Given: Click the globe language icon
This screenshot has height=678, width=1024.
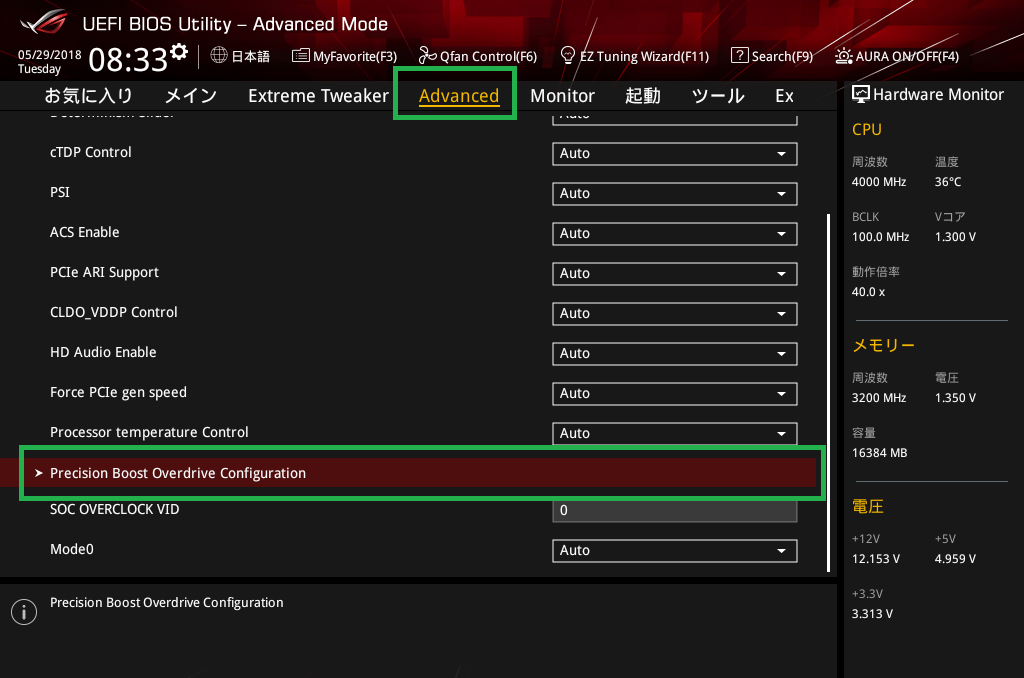Looking at the screenshot, I should 219,56.
